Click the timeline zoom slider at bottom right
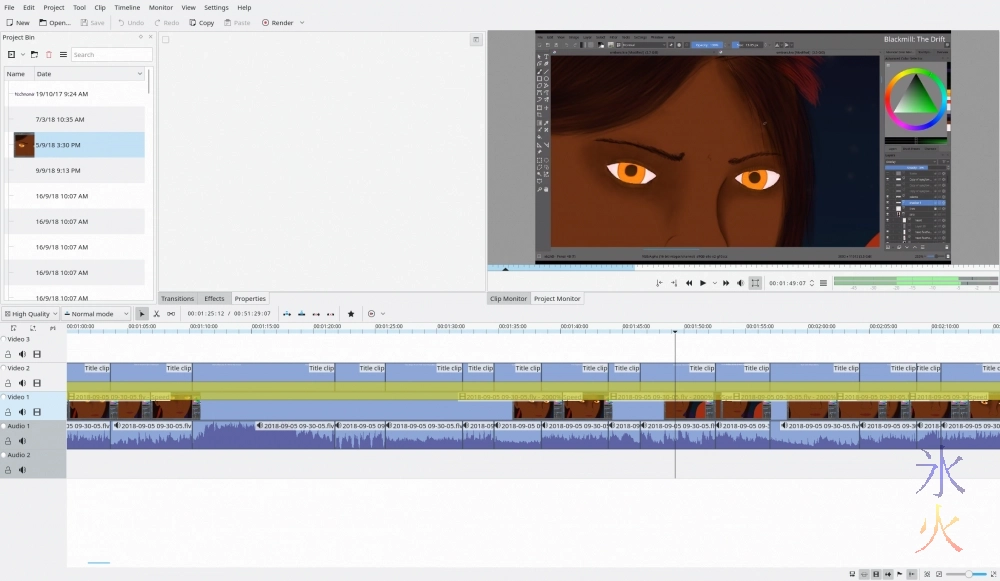The image size is (1000, 581). coord(968,574)
